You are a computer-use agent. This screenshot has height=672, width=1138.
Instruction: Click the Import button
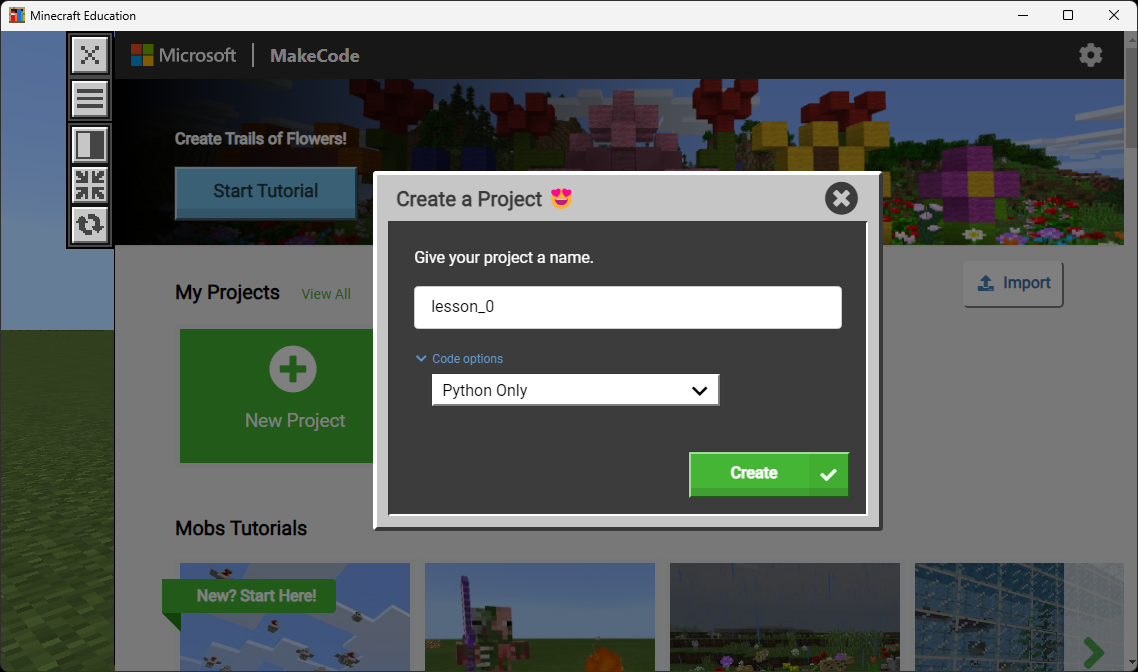coord(1013,284)
